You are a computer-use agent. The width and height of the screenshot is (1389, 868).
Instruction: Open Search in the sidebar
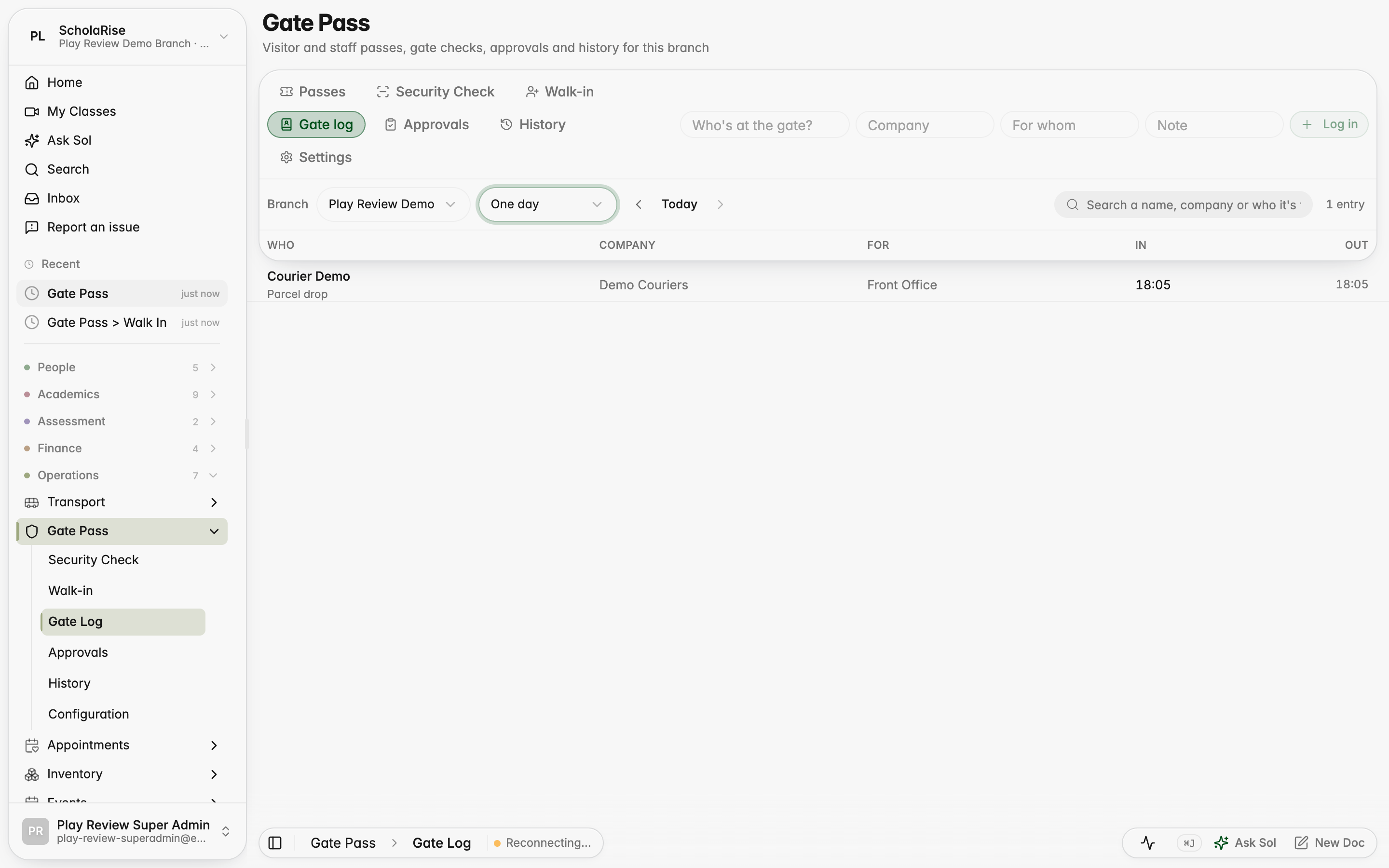tap(122, 169)
